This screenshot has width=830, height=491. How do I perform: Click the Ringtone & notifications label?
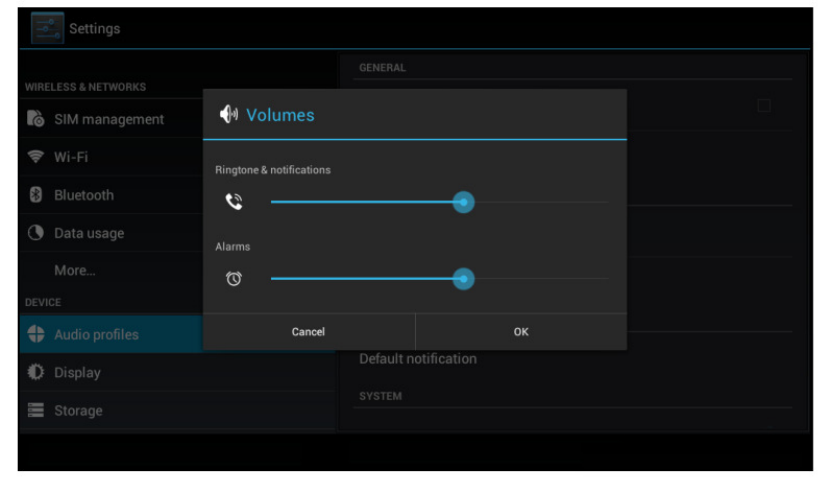[273, 170]
